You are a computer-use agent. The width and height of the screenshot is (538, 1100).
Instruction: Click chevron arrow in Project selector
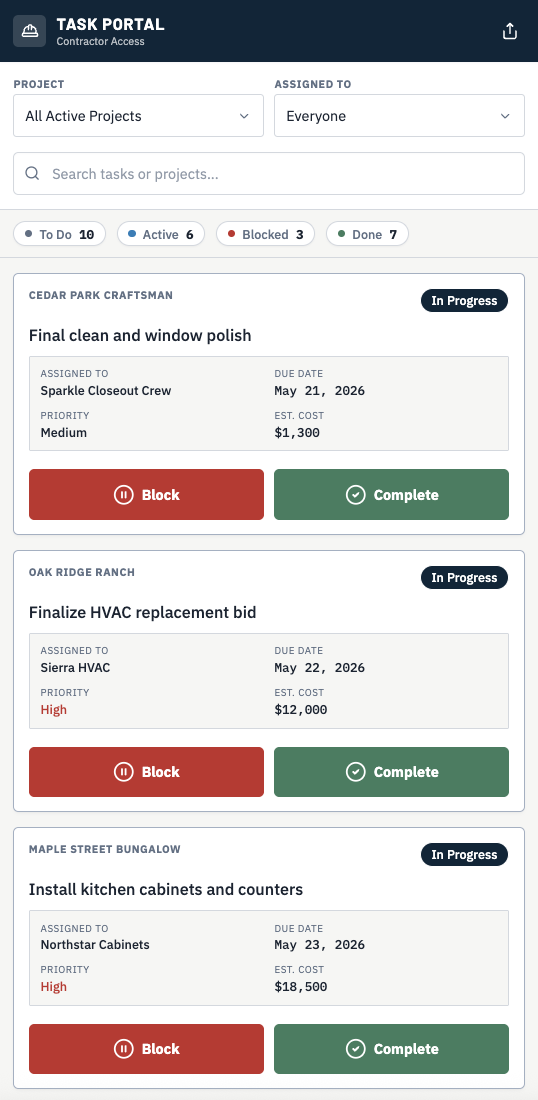tap(244, 116)
